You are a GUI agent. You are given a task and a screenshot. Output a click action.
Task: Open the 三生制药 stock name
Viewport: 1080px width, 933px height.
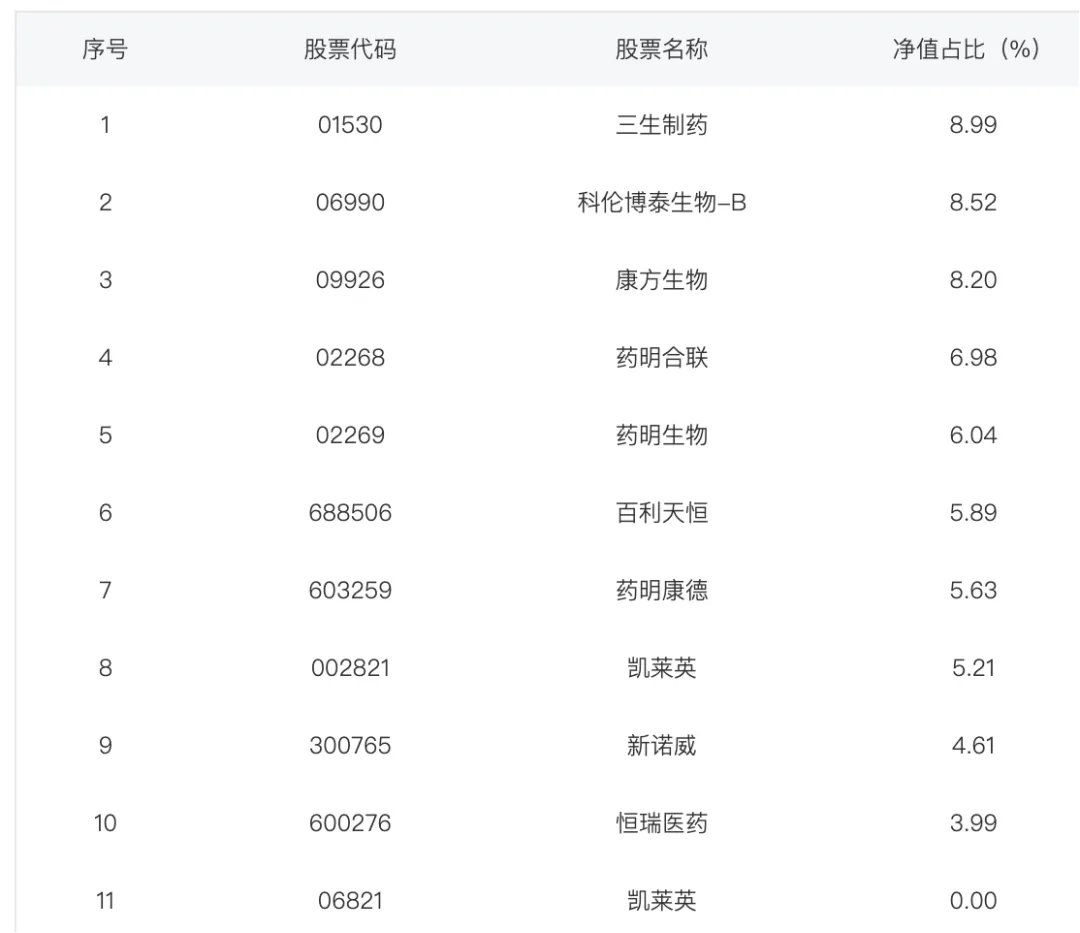pos(661,125)
